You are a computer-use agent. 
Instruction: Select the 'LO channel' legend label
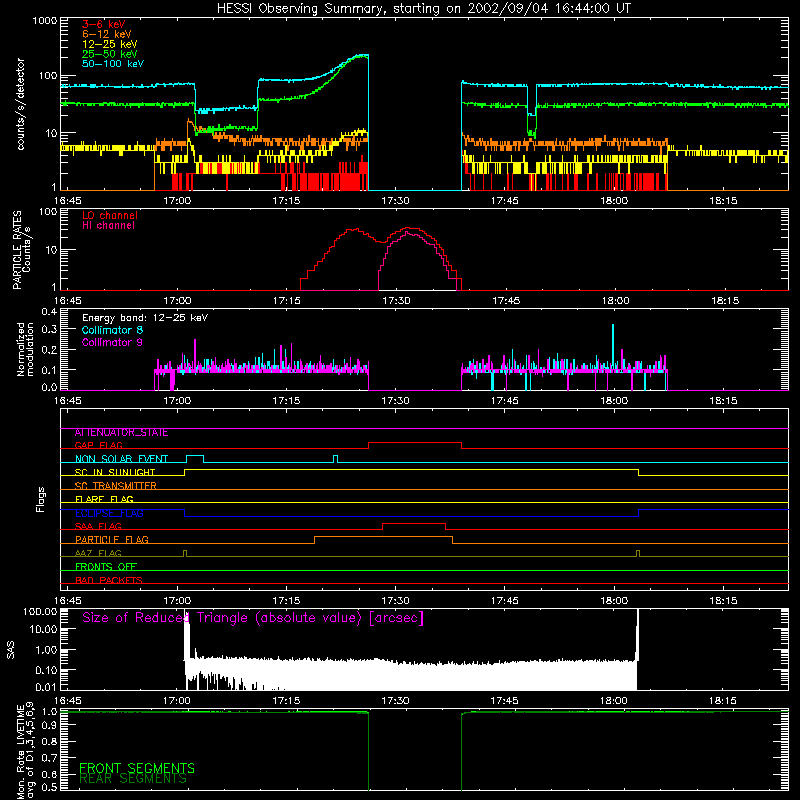(110, 215)
